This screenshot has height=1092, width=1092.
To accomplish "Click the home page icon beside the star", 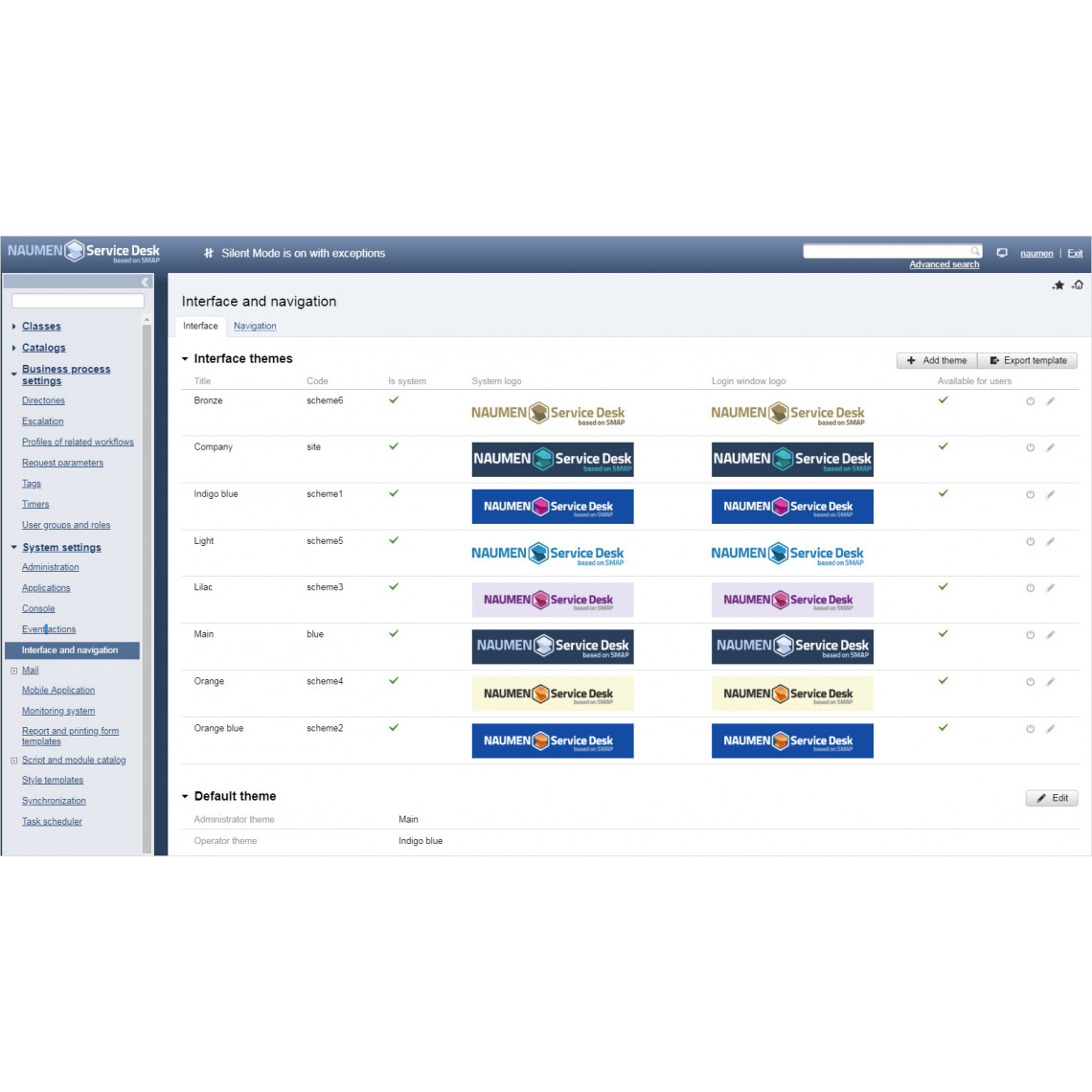I will 1078,284.
